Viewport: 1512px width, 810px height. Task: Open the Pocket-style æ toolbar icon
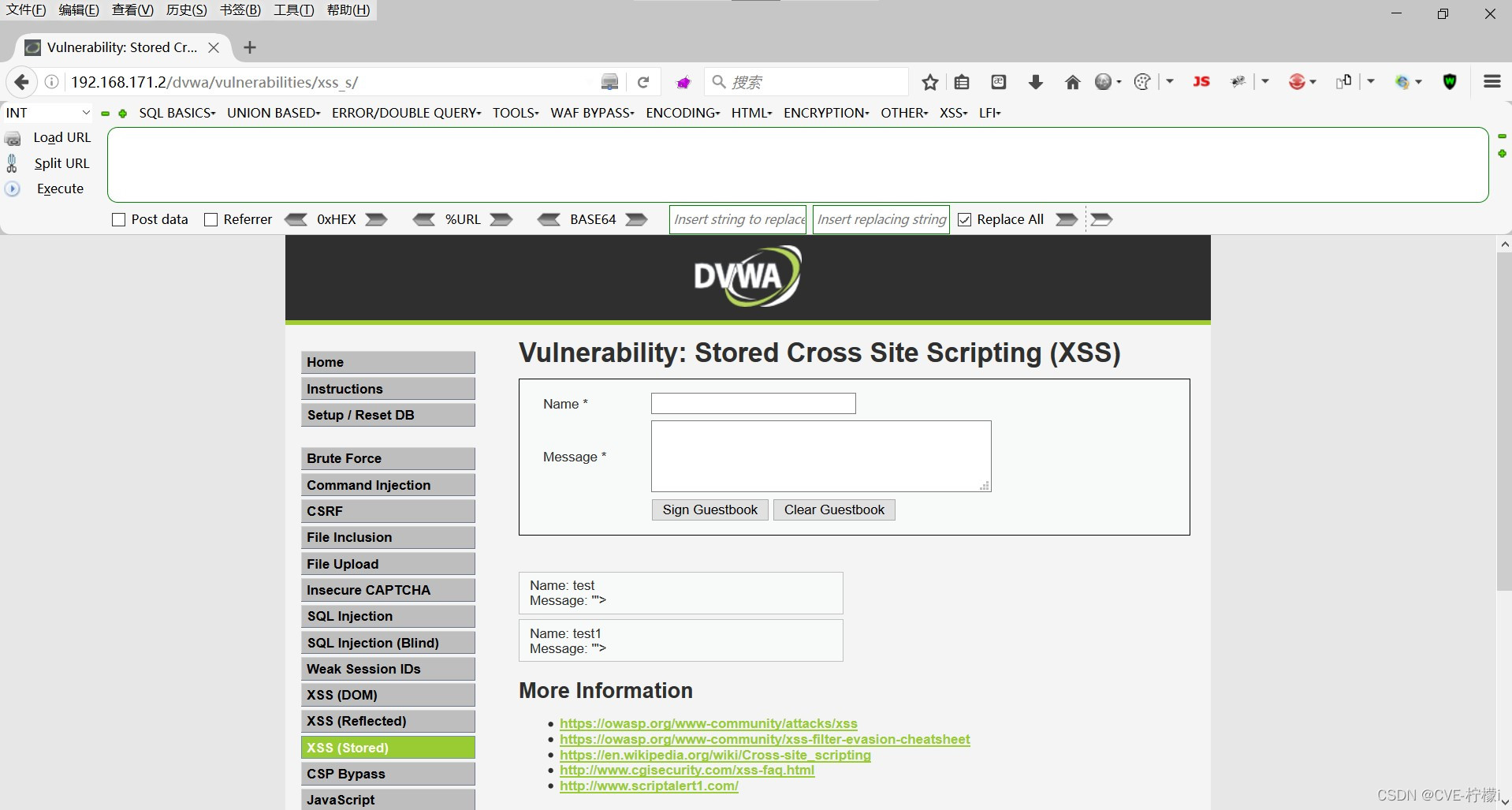click(999, 82)
